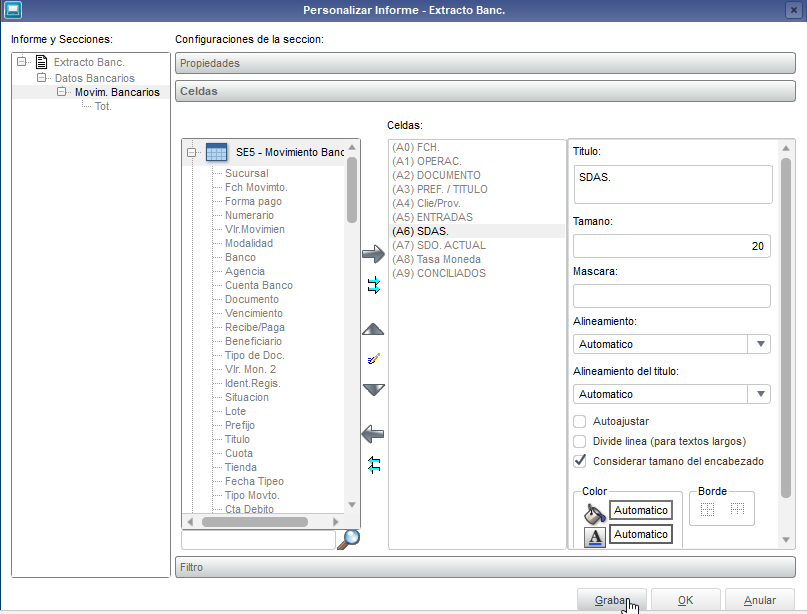807x614 pixels.
Task: Open the Propiedades section panel
Action: pos(485,63)
